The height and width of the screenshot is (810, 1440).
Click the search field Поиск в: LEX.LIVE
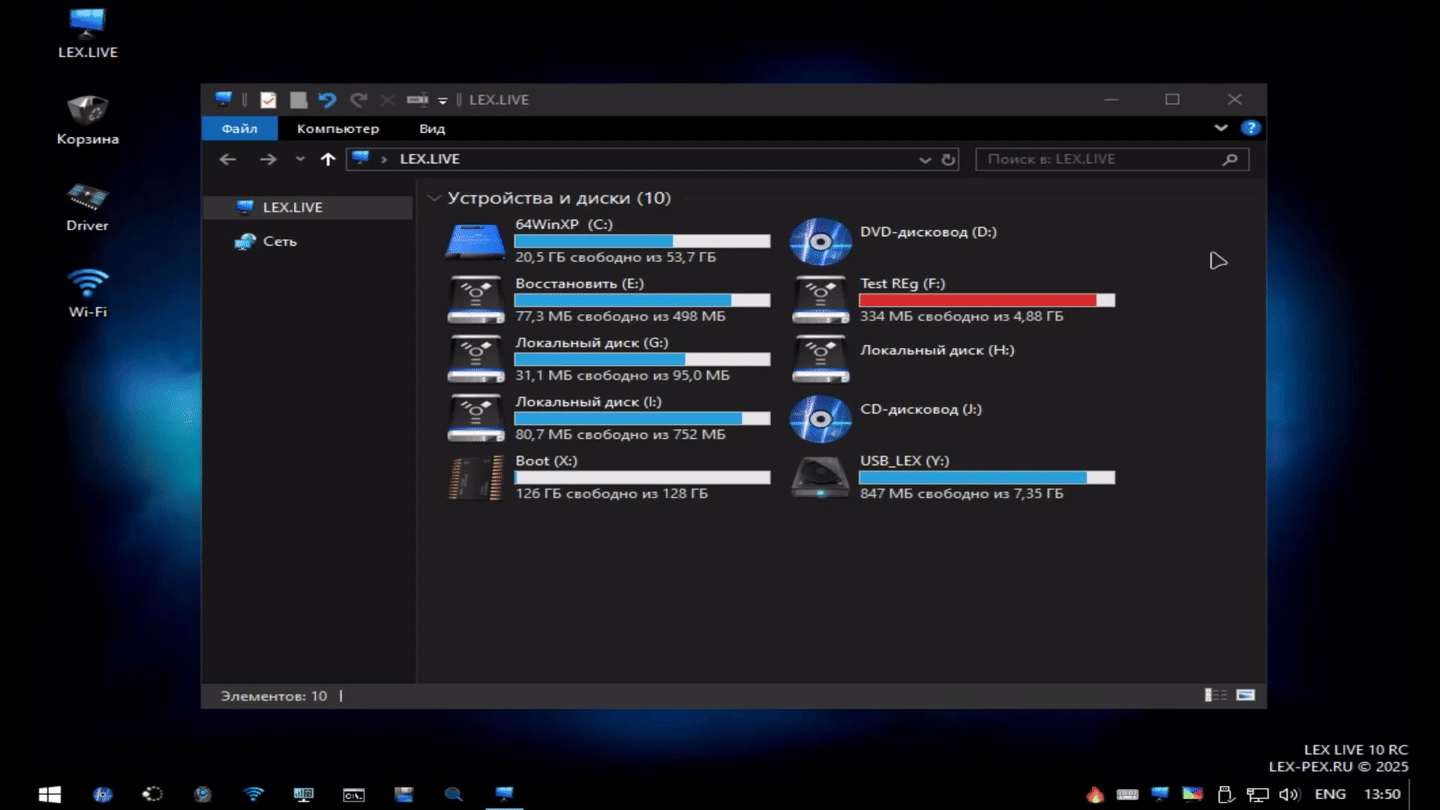[1098, 159]
